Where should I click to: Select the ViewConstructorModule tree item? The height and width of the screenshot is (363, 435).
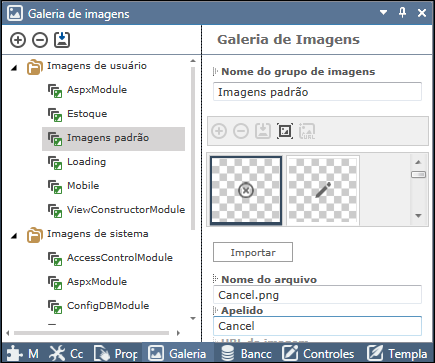(x=126, y=210)
